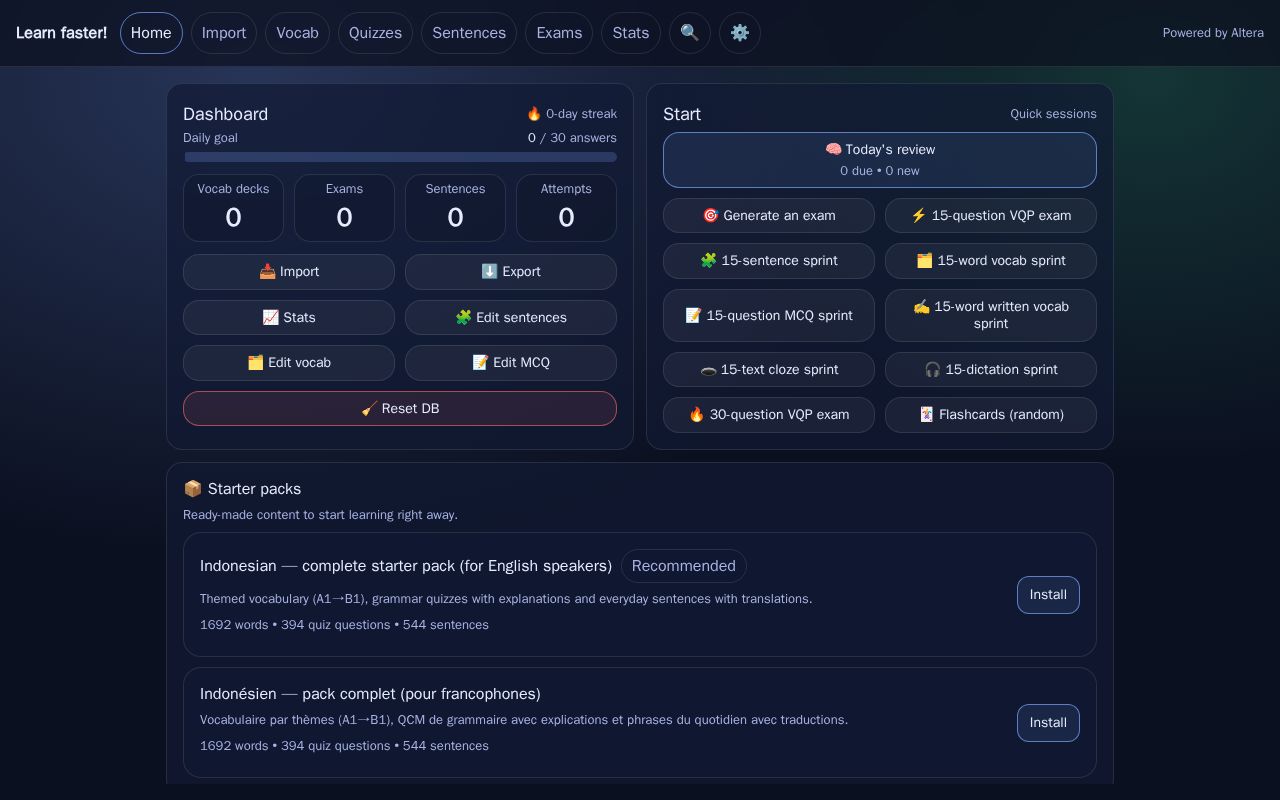Open Flashcards (random)
The width and height of the screenshot is (1280, 800).
click(991, 415)
